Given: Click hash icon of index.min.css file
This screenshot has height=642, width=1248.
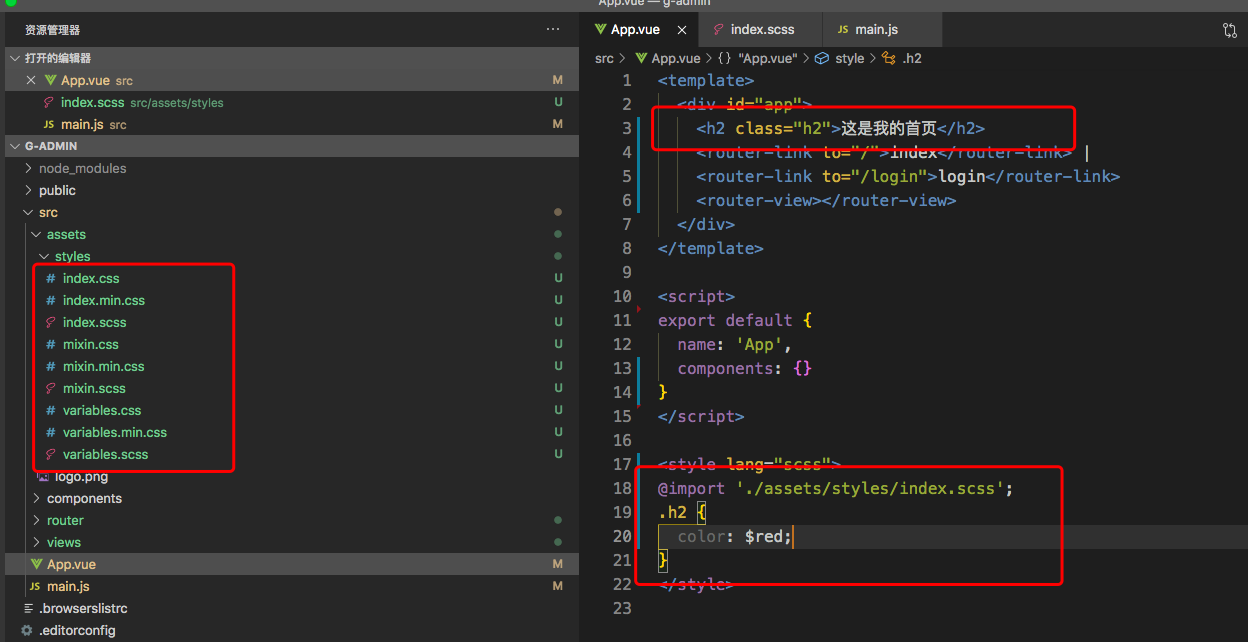Looking at the screenshot, I should 51,300.
